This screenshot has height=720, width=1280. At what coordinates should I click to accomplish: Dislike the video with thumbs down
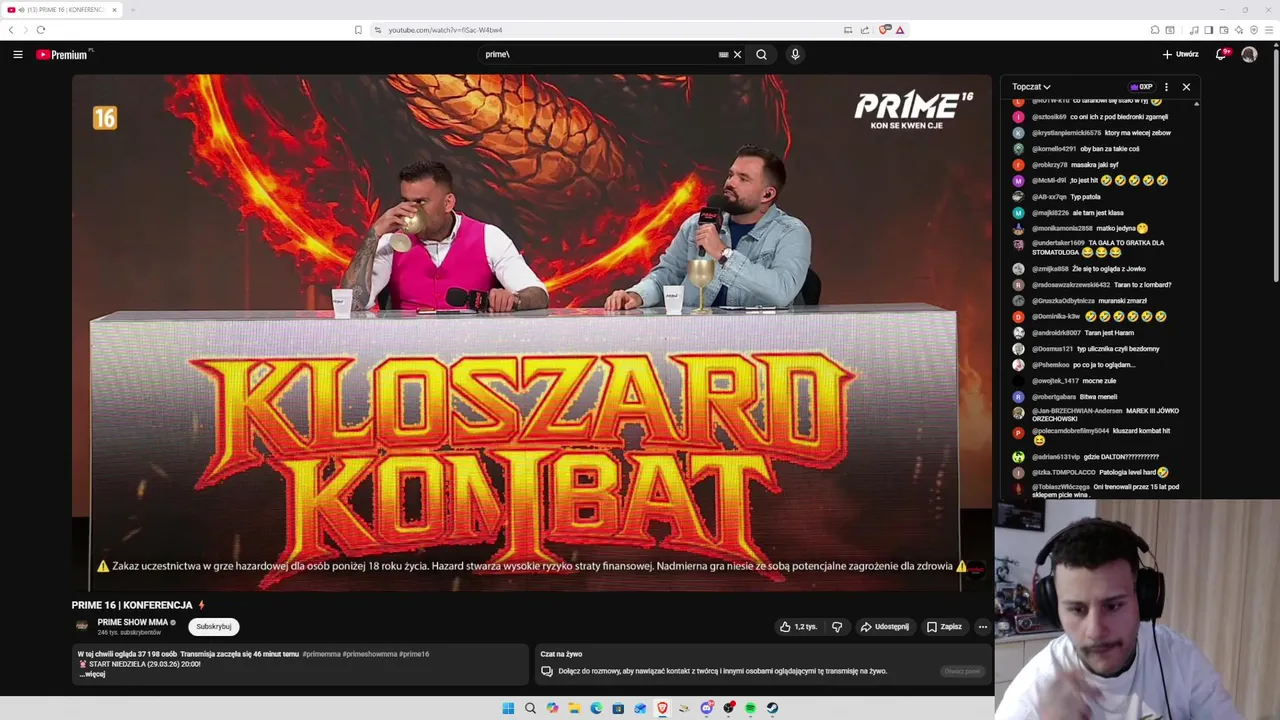click(837, 627)
